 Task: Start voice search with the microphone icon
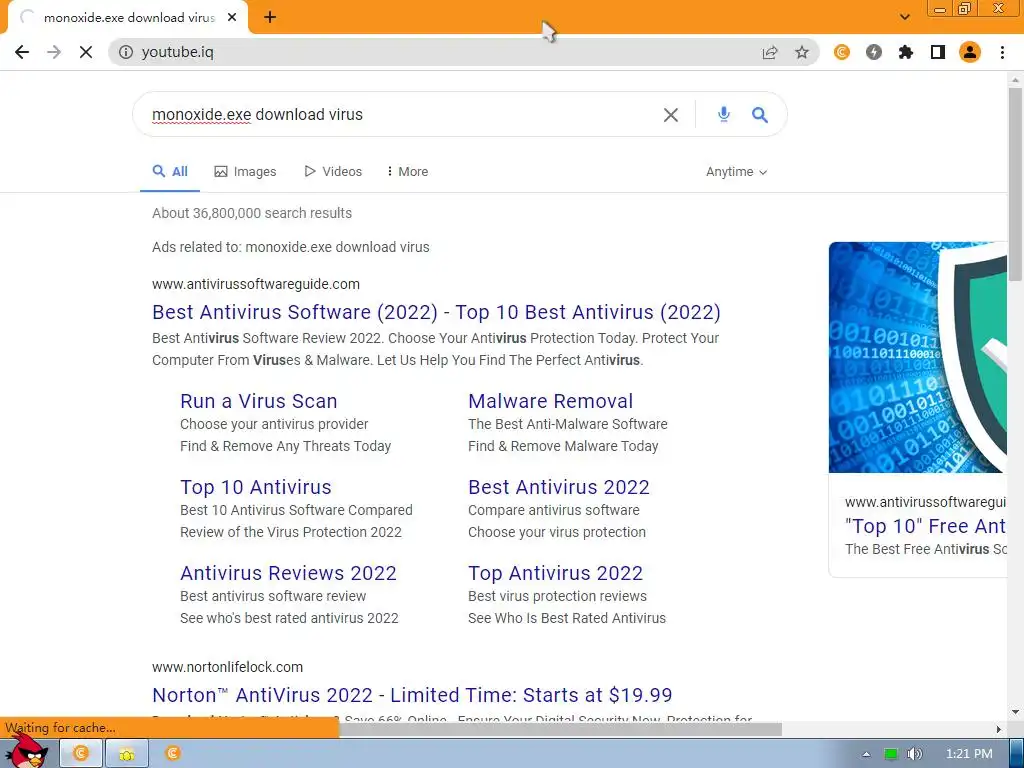click(724, 114)
